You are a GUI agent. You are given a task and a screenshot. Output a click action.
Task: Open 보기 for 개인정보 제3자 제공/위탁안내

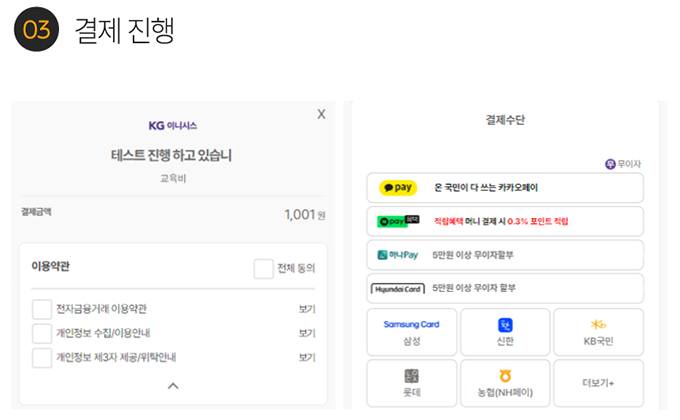pyautogui.click(x=307, y=358)
